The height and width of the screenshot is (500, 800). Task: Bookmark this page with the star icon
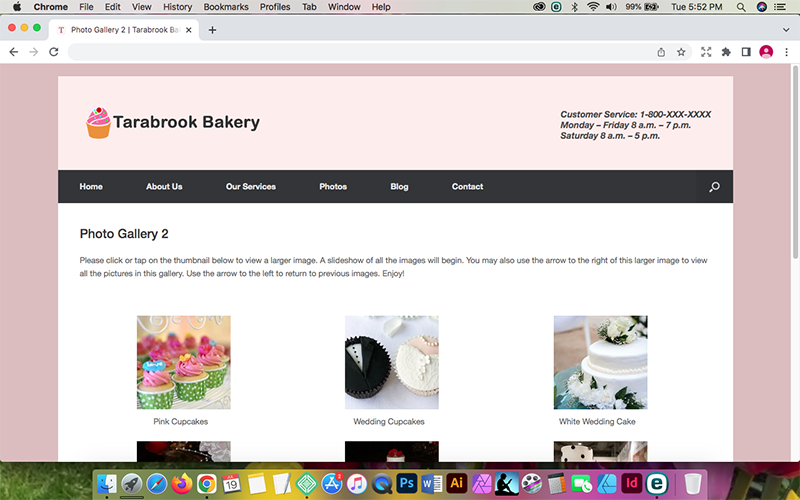[x=681, y=52]
